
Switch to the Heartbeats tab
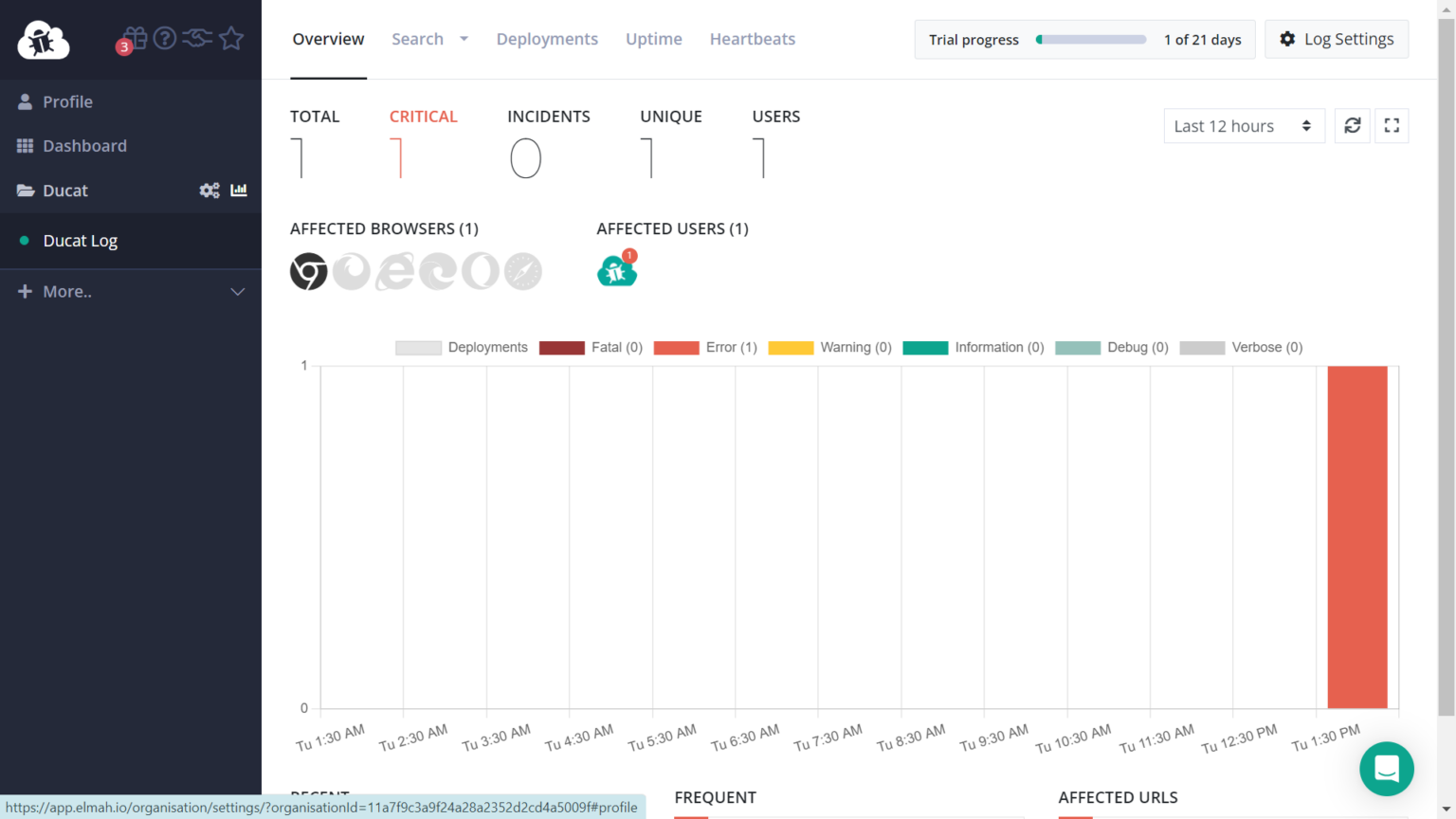pyautogui.click(x=753, y=39)
